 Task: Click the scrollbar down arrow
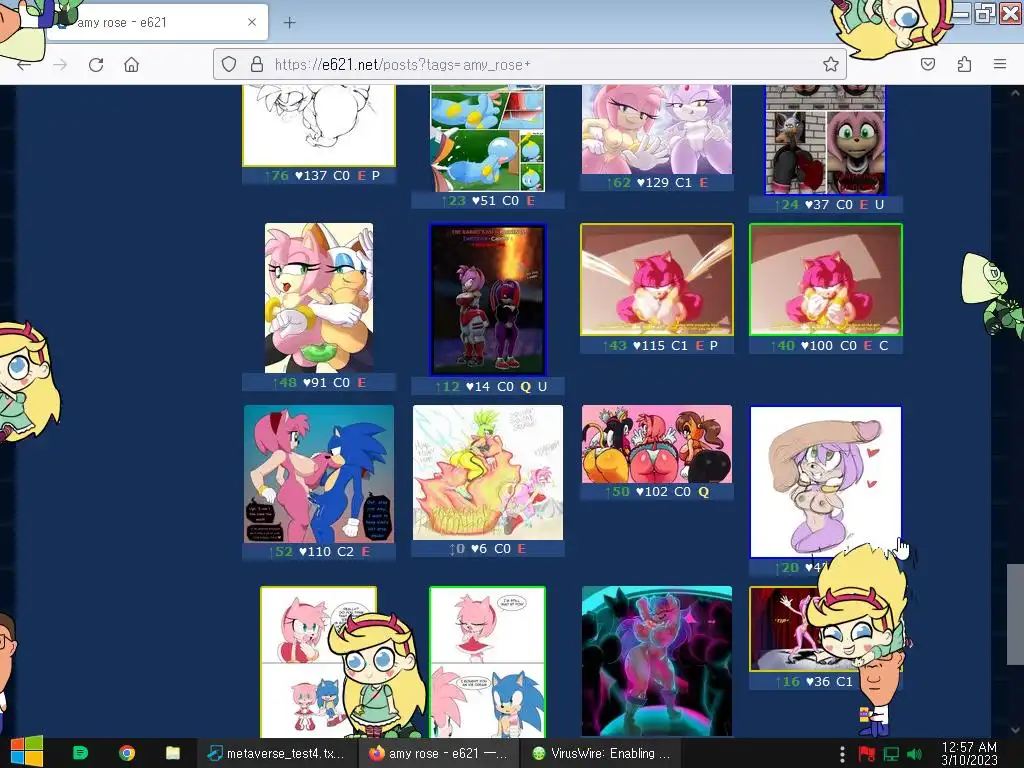click(1015, 730)
